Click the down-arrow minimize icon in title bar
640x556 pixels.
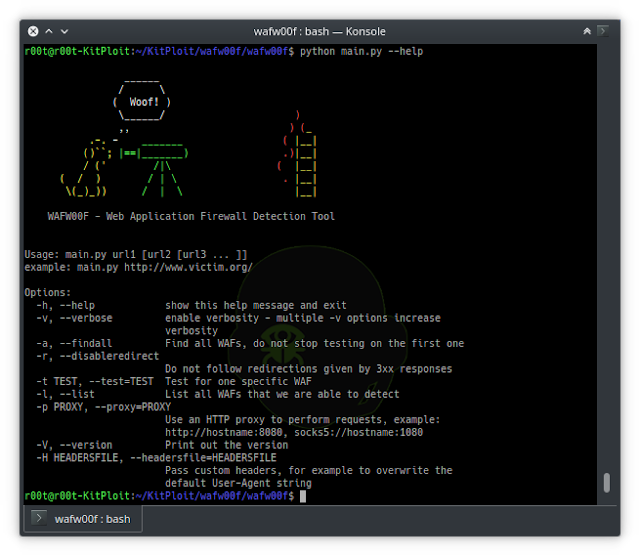64,31
